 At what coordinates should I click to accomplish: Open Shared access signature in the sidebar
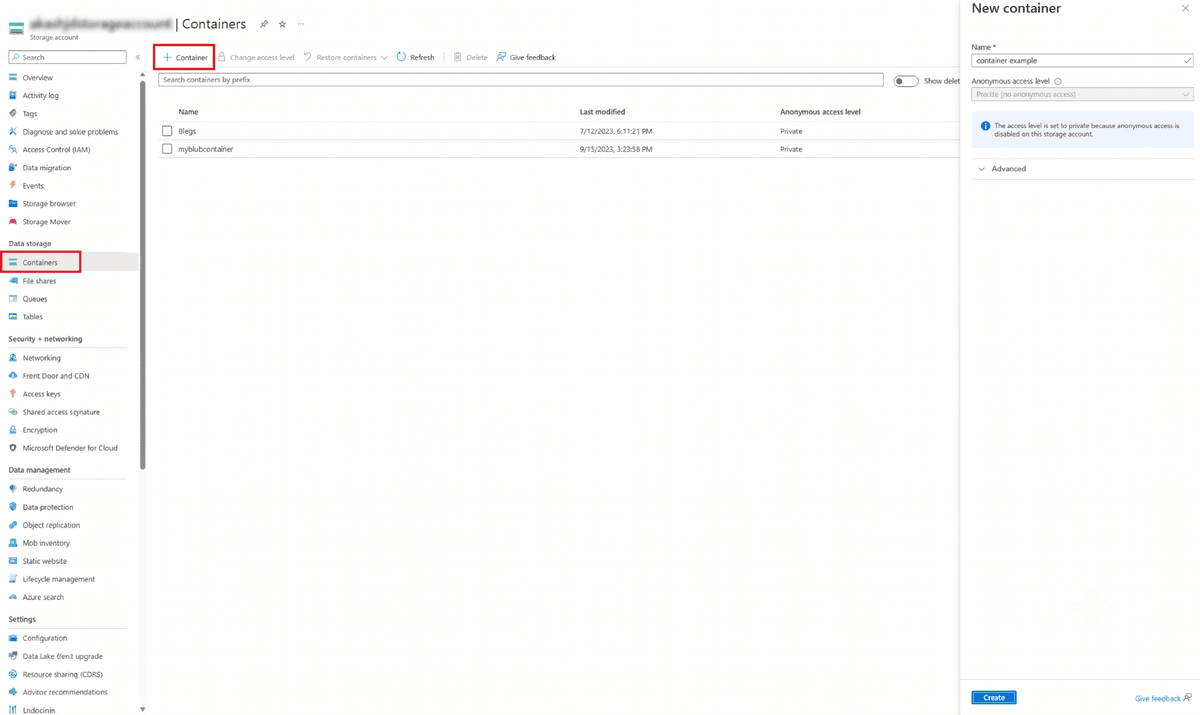(61, 412)
